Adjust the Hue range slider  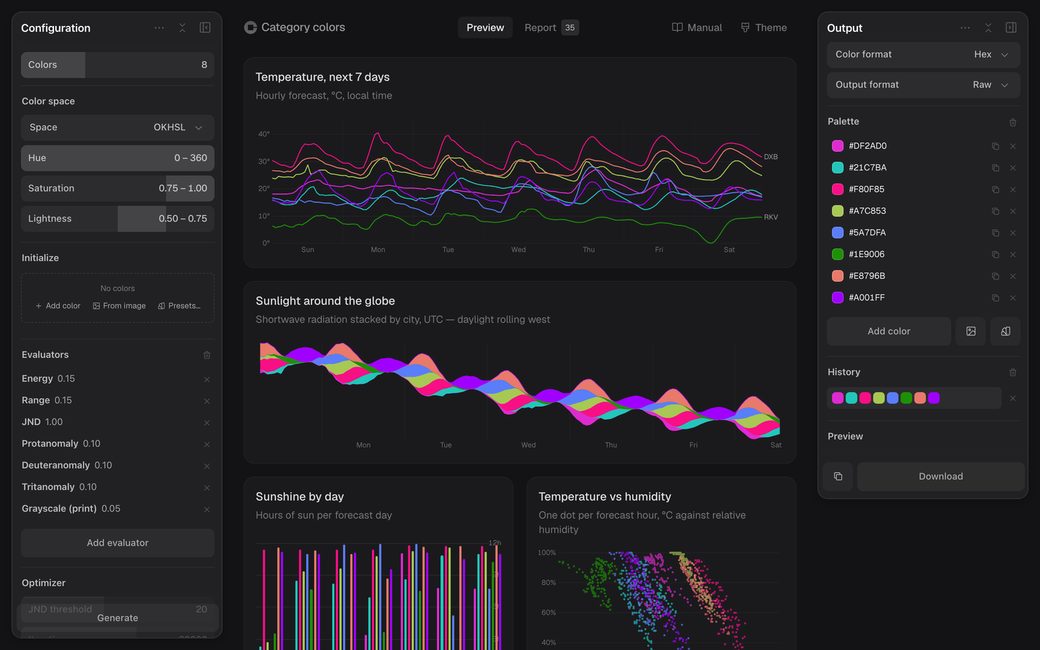click(x=117, y=158)
